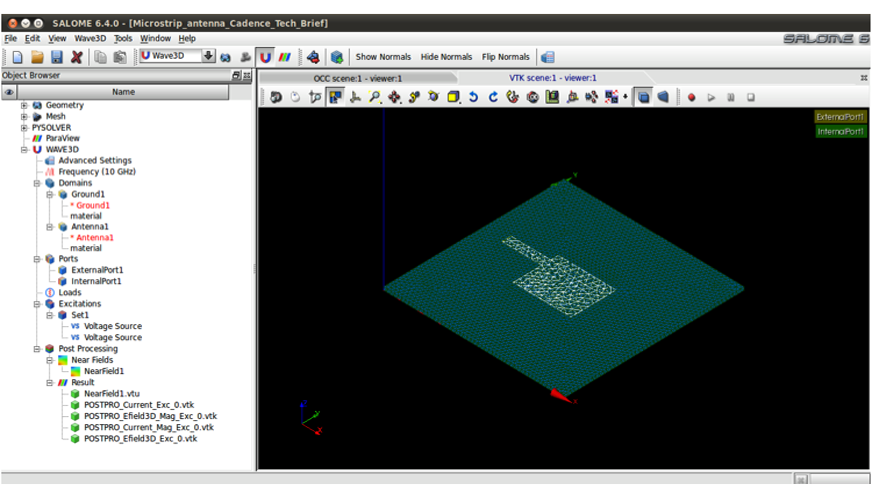Open the Wave3D menu

[x=90, y=38]
